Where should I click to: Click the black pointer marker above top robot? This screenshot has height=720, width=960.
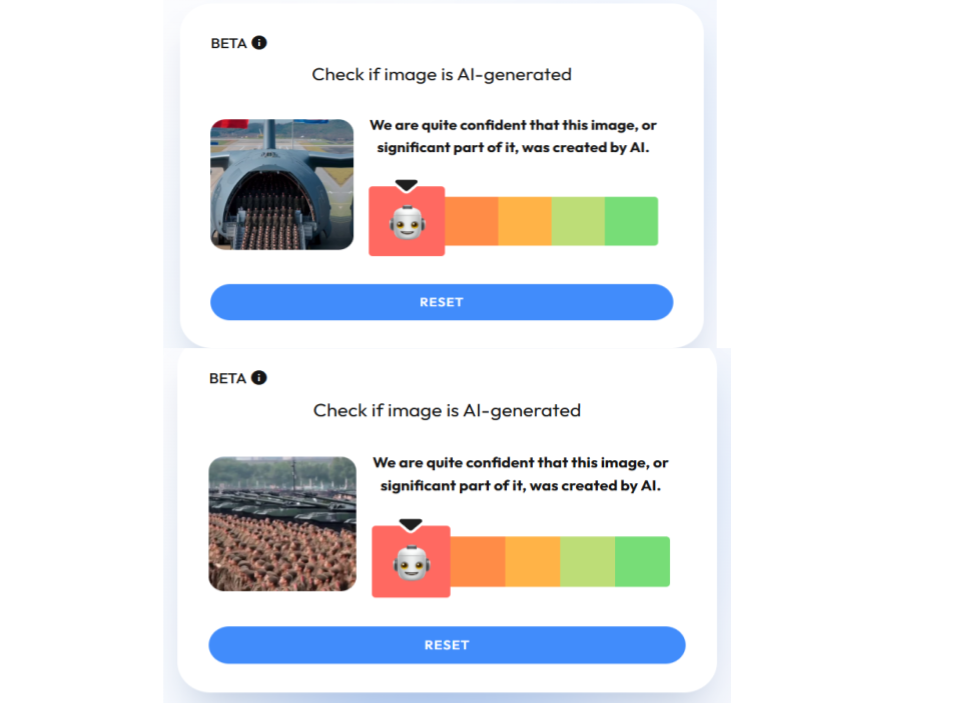(x=406, y=186)
